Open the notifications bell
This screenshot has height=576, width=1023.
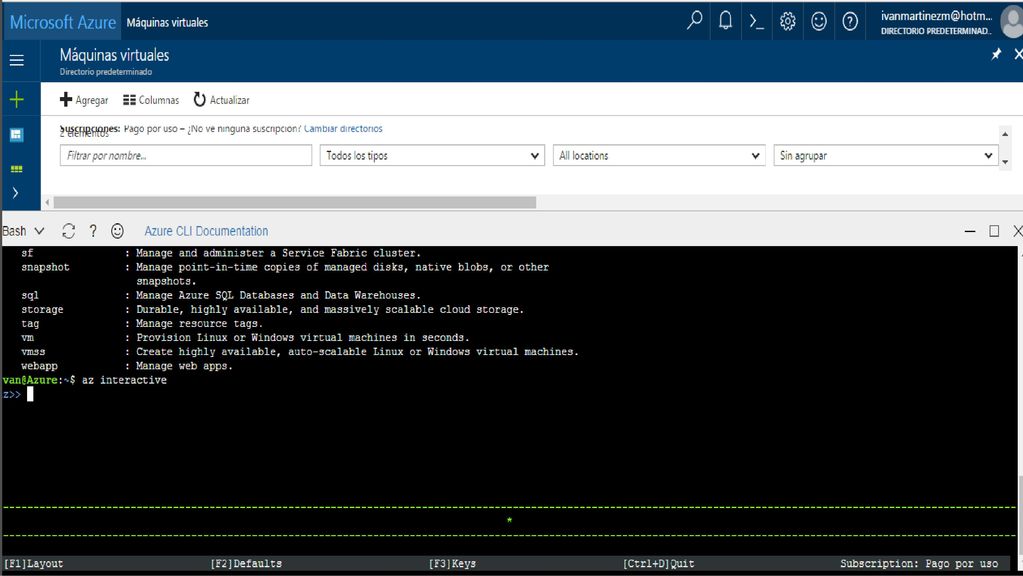tap(725, 21)
